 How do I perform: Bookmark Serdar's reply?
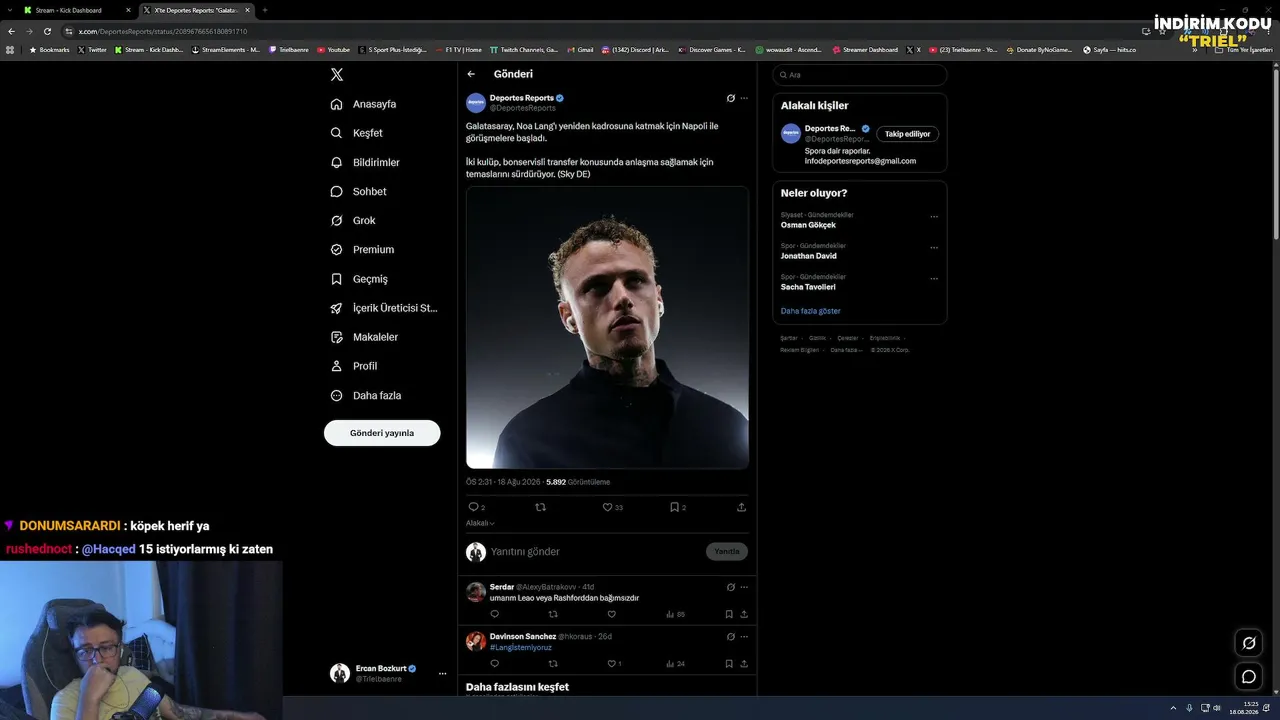[729, 614]
